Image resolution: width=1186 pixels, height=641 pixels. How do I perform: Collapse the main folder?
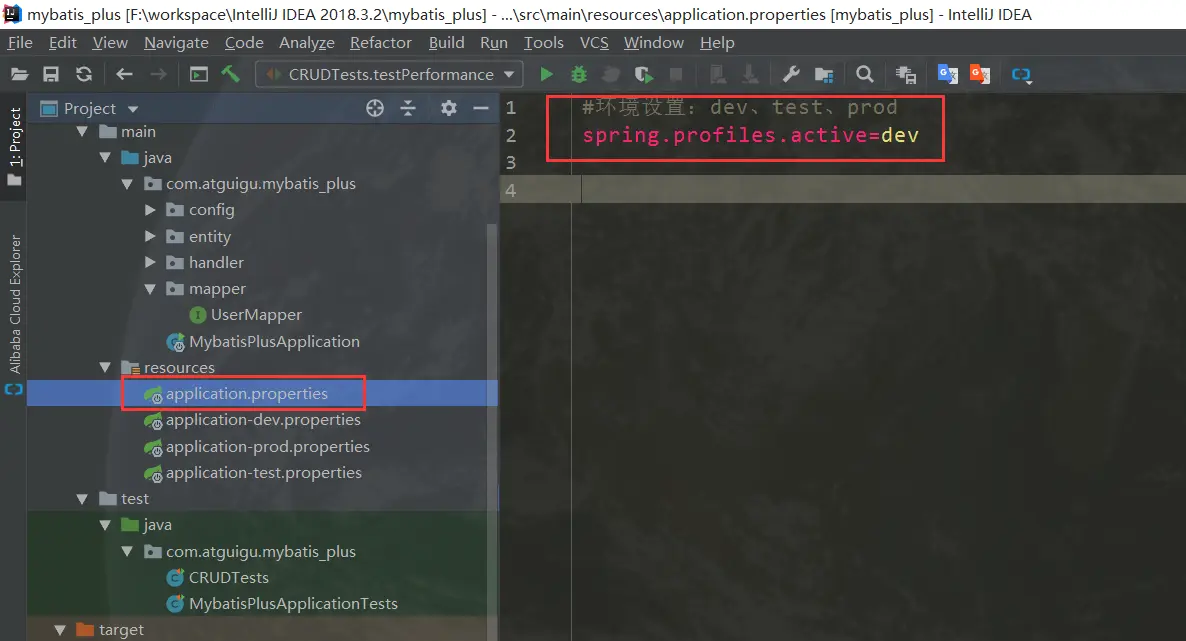pos(82,132)
